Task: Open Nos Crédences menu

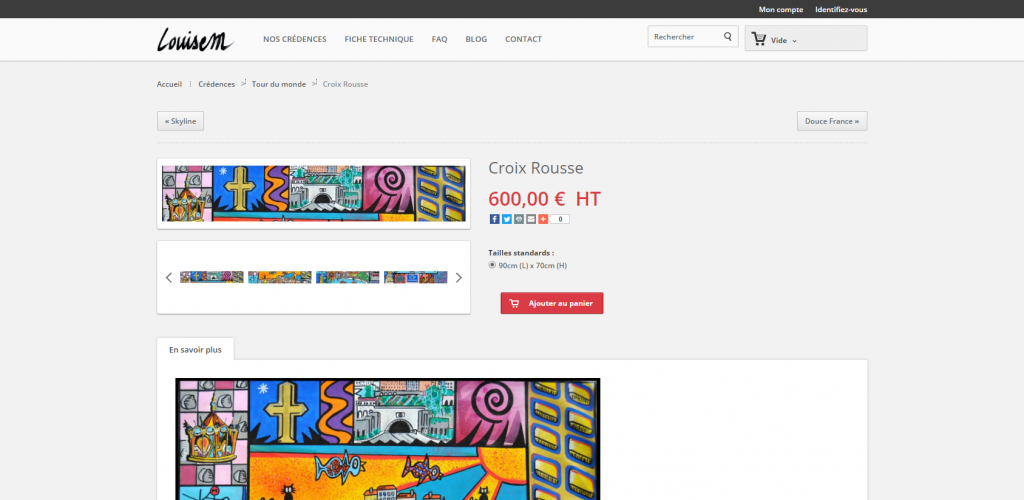Action: click(295, 39)
